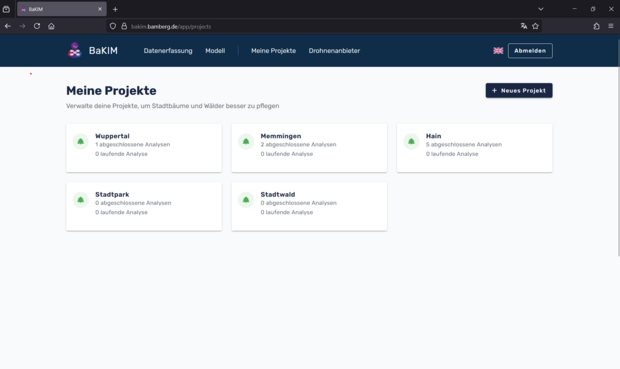Open the browser extensions icon
The image size is (620, 369).
(596, 26)
